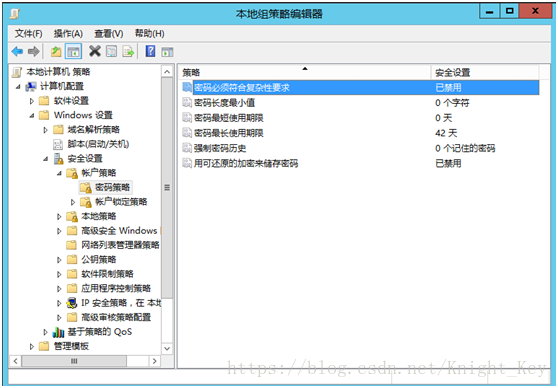Select 高级安全 Windows tree item
The height and width of the screenshot is (388, 558).
[119, 231]
